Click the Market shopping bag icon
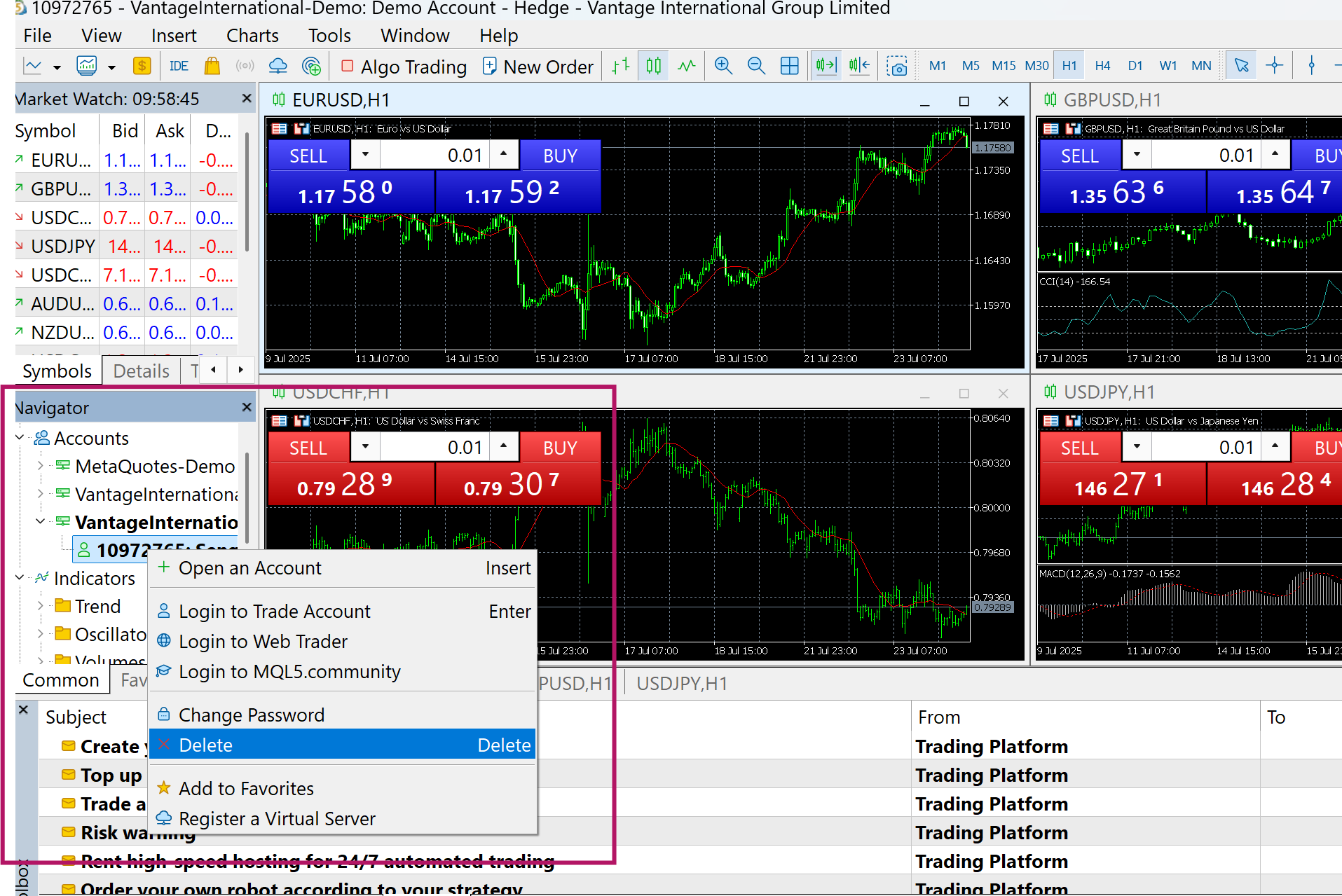 [x=212, y=67]
